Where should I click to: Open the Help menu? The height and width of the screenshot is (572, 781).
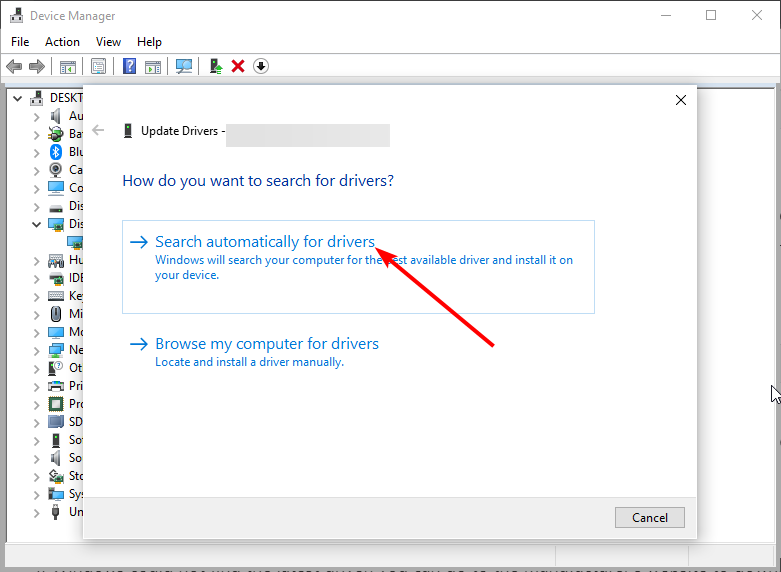click(x=149, y=42)
